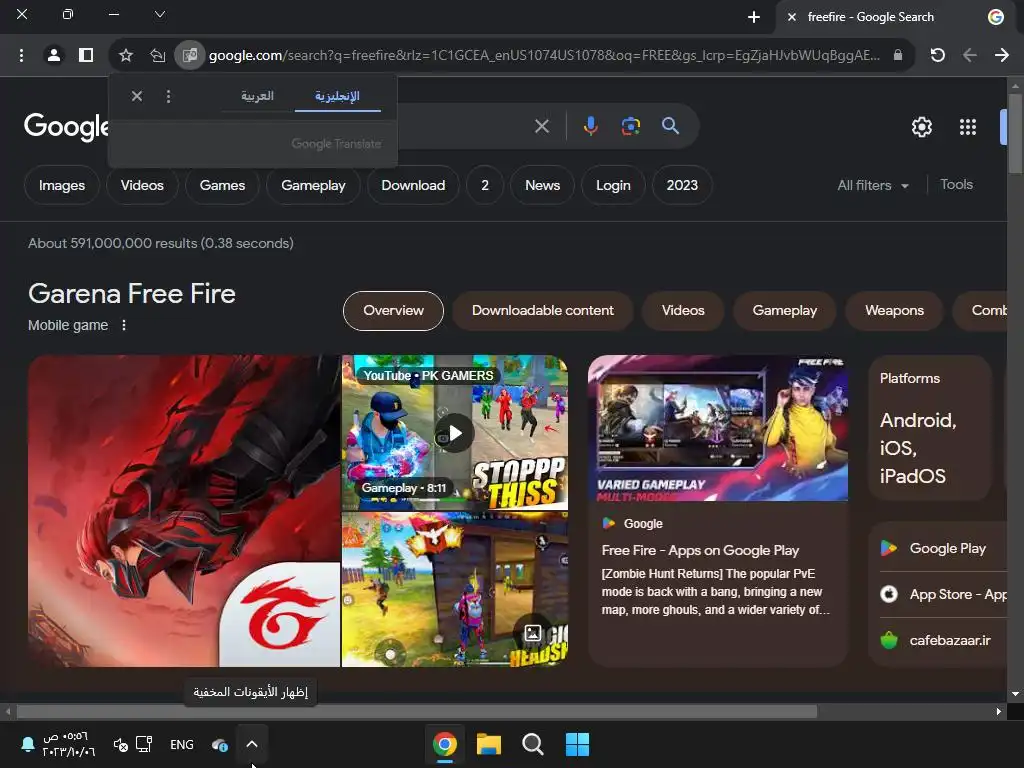
Task: Bookmark this page with the star icon
Action: [126, 56]
